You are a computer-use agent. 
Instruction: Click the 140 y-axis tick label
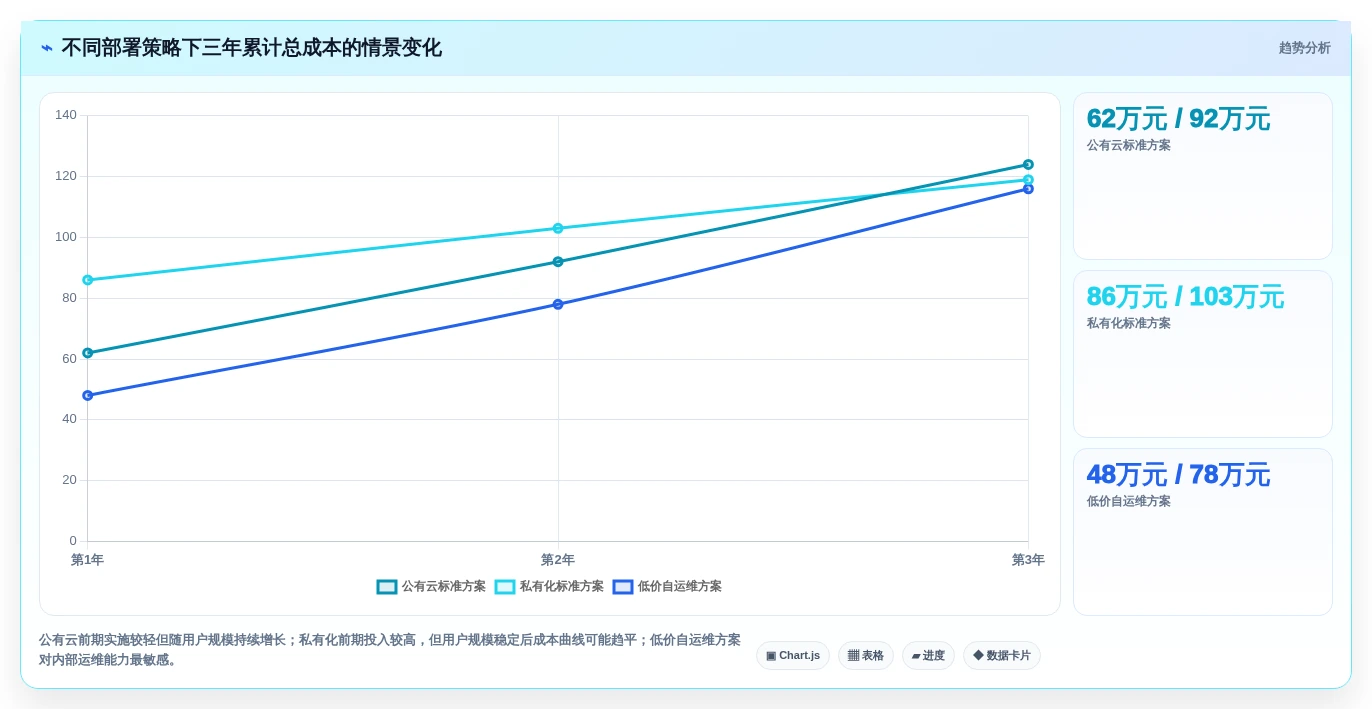(x=66, y=115)
